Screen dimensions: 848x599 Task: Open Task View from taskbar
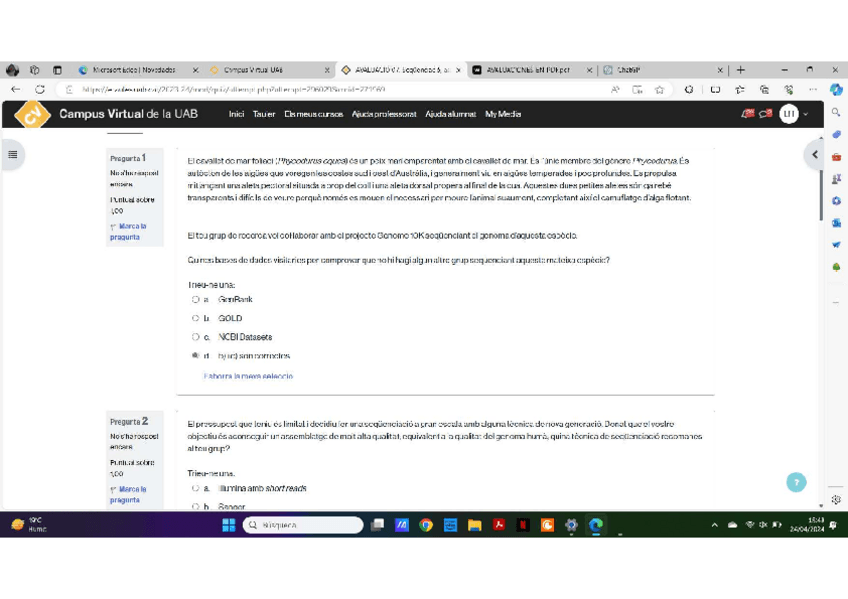click(x=377, y=525)
